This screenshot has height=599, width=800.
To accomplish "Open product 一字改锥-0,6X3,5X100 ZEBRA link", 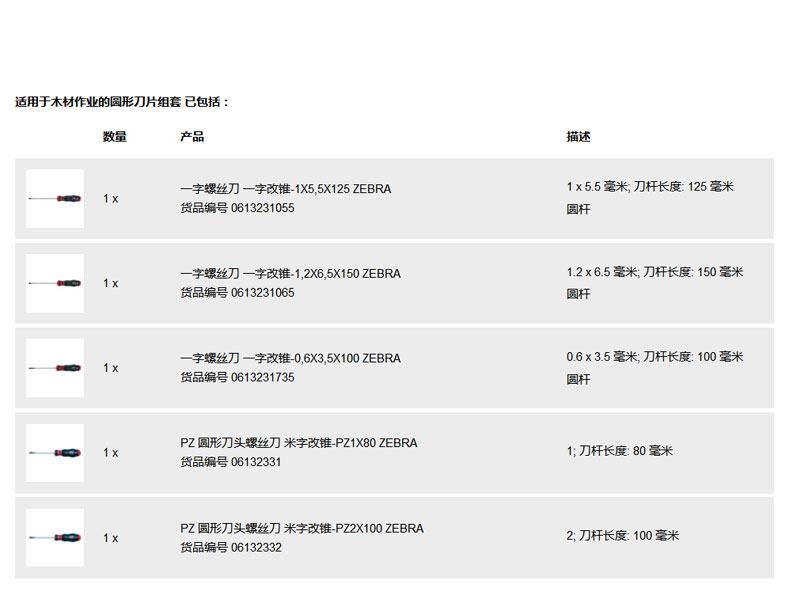I will [290, 359].
